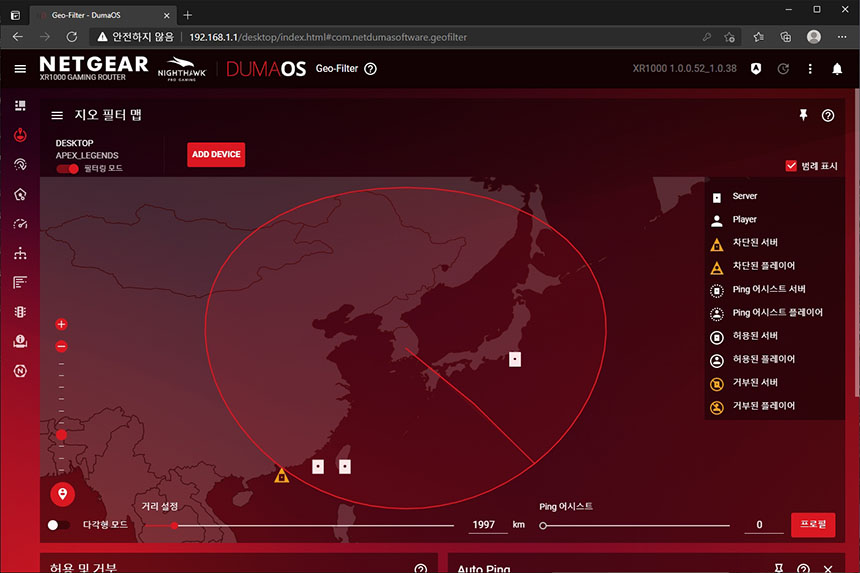860x573 pixels.
Task: Open the traffic controller icon in sidebar
Action: pyautogui.click(x=20, y=312)
